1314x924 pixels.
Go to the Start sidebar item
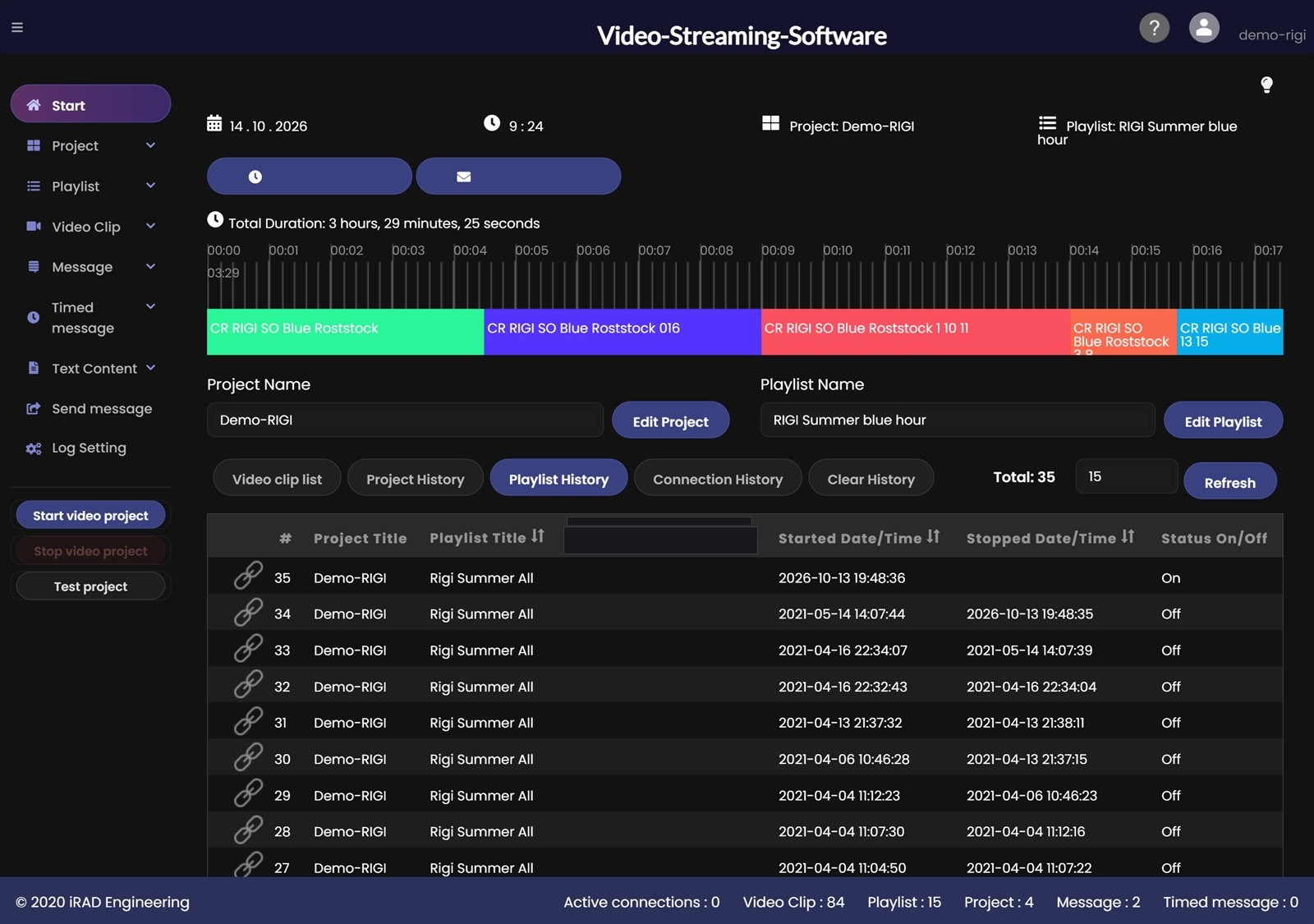pyautogui.click(x=90, y=104)
